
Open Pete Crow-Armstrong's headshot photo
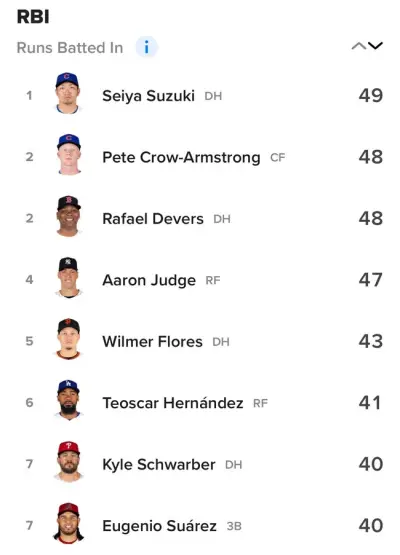click(x=69, y=155)
